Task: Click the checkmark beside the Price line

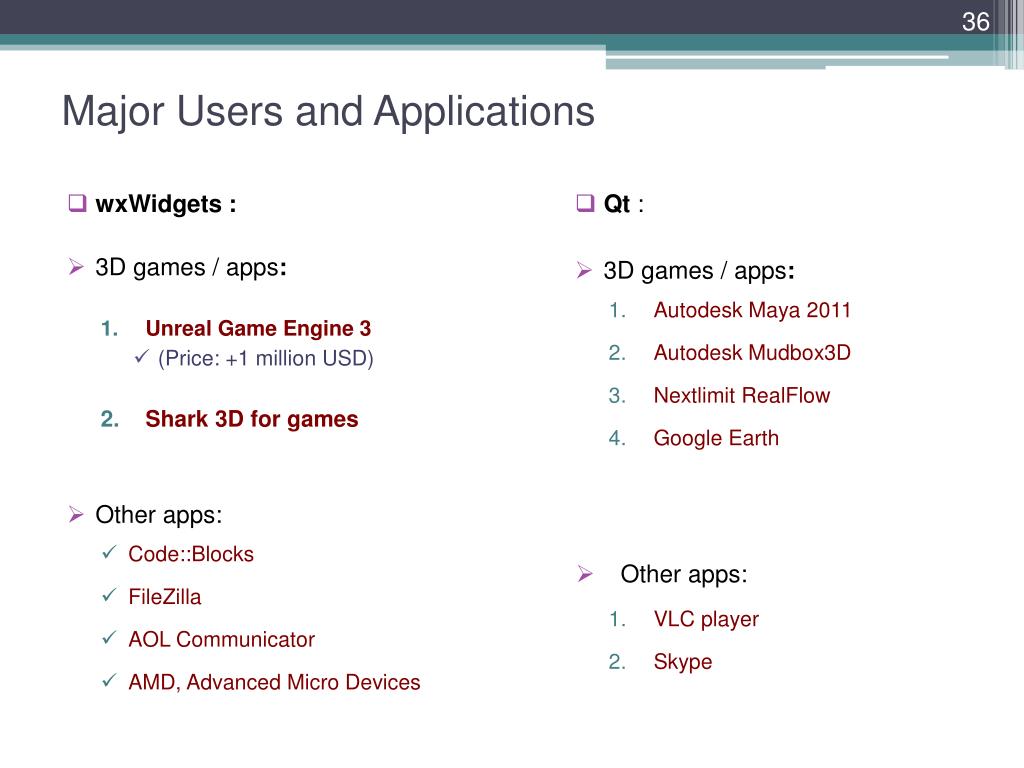Action: [141, 357]
